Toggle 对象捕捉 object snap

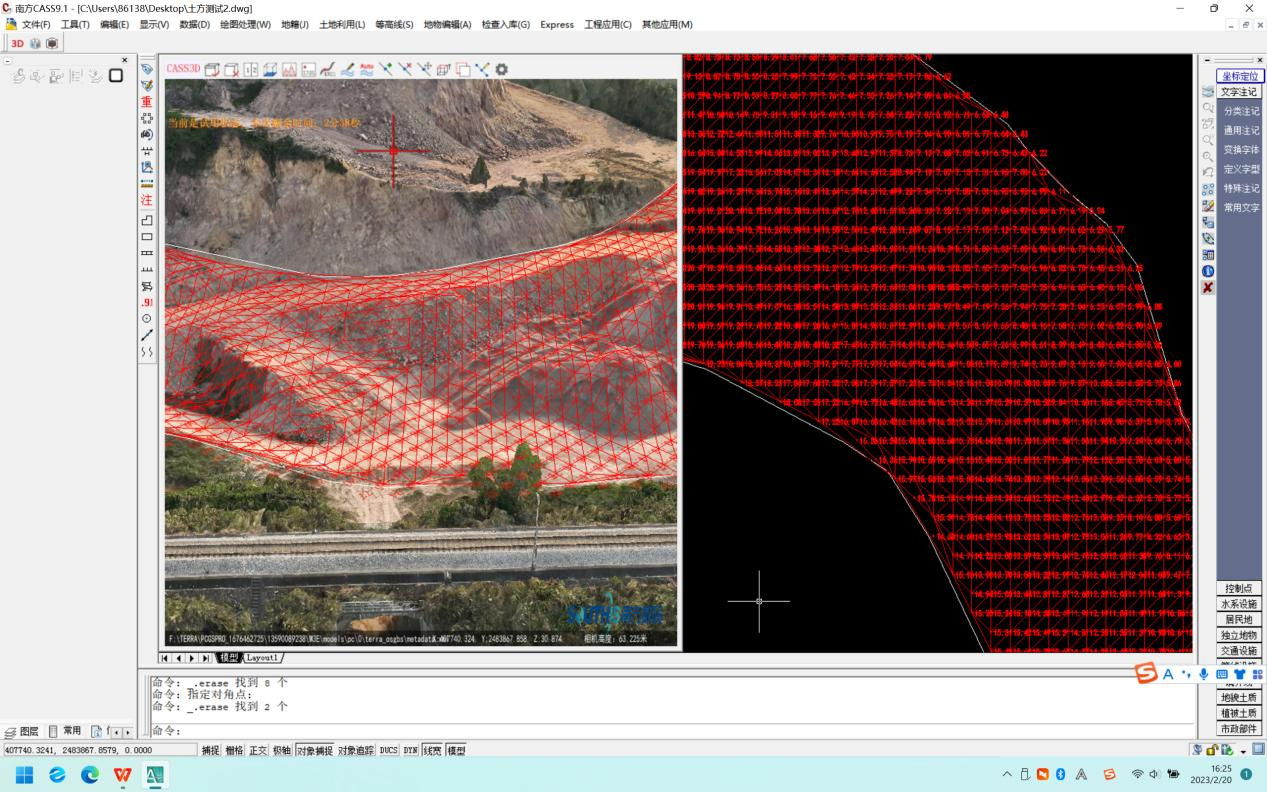tap(314, 750)
